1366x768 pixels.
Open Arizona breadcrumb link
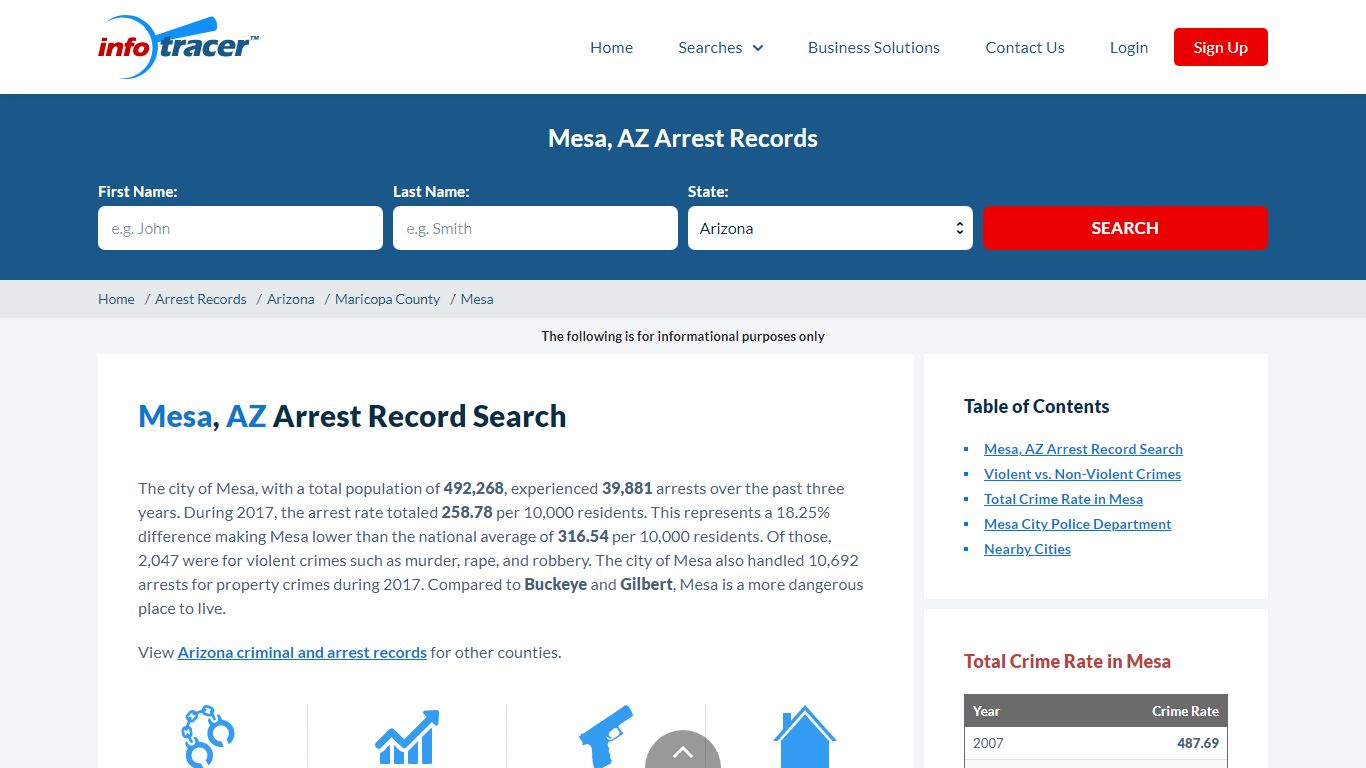[291, 299]
